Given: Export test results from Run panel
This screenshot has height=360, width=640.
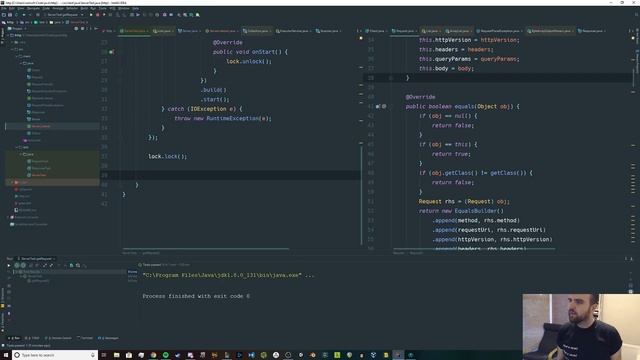Looking at the screenshot, I should coord(71,265).
